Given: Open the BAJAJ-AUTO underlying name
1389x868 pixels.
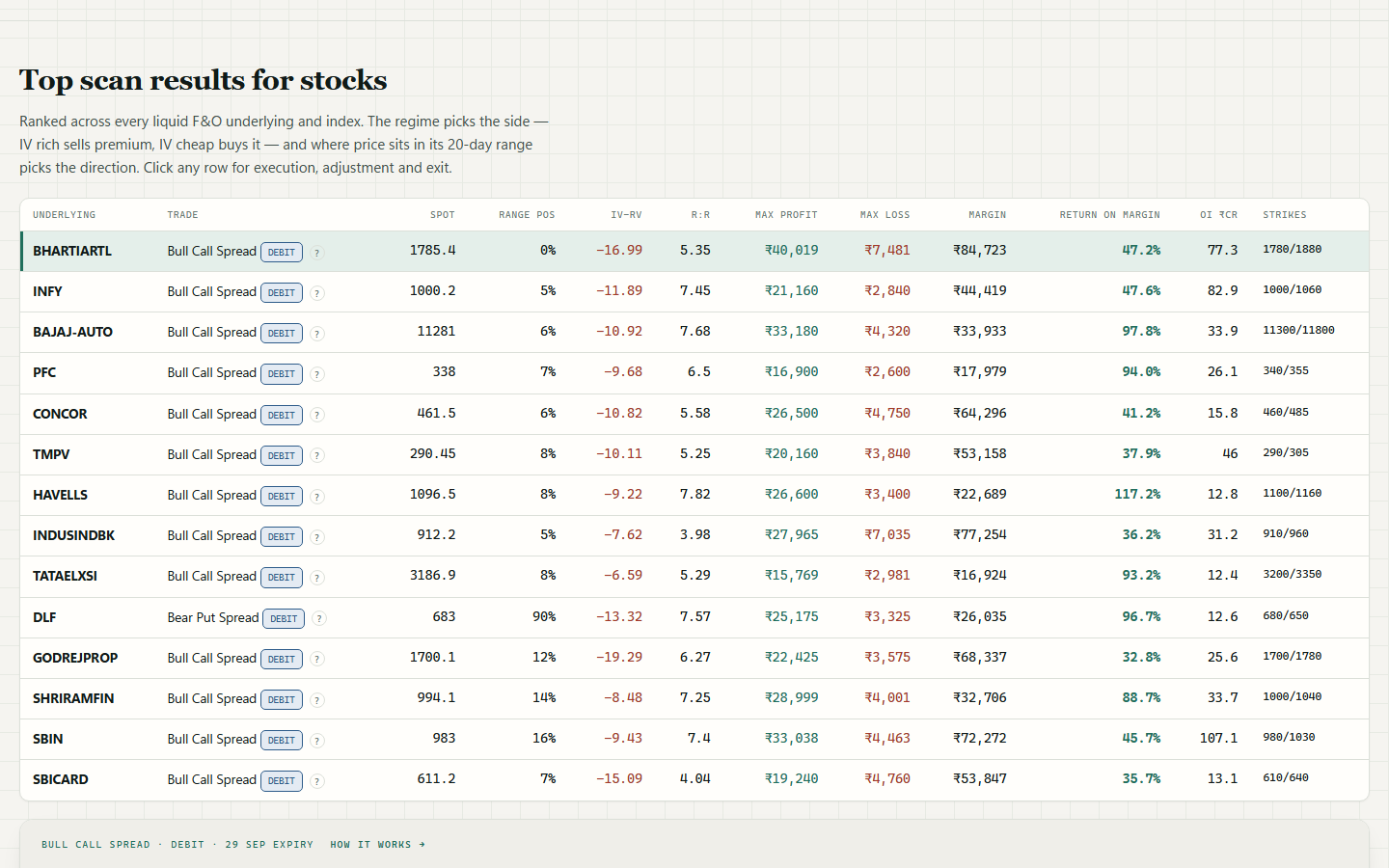Looking at the screenshot, I should click(x=72, y=332).
